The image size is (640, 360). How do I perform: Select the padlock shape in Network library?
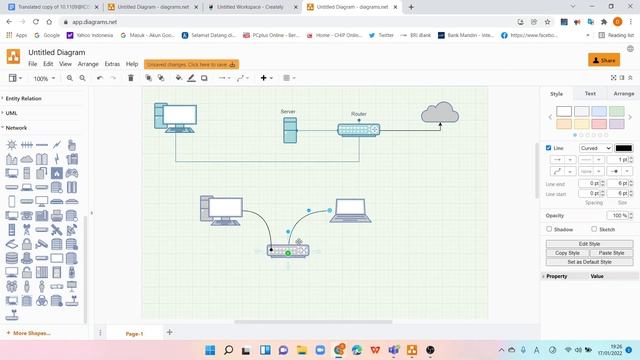(x=27, y=244)
